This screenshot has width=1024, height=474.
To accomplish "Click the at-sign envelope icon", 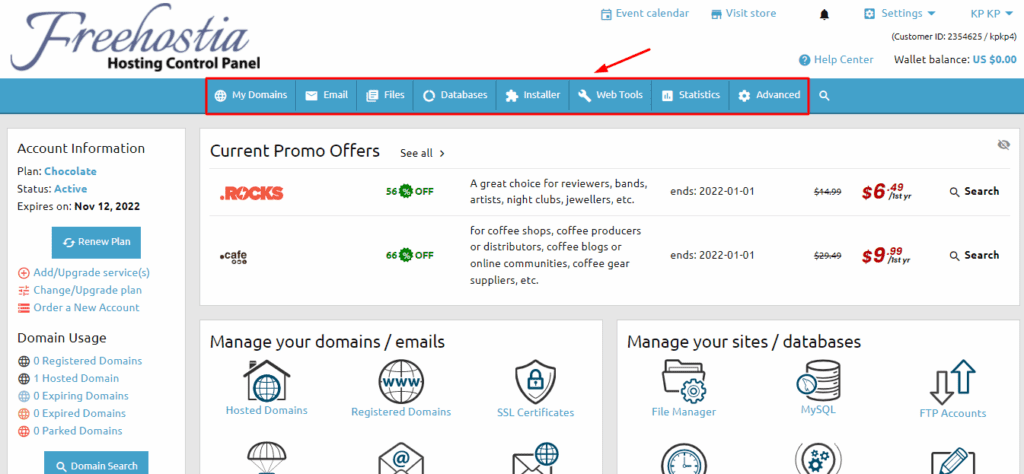I will pos(400,458).
